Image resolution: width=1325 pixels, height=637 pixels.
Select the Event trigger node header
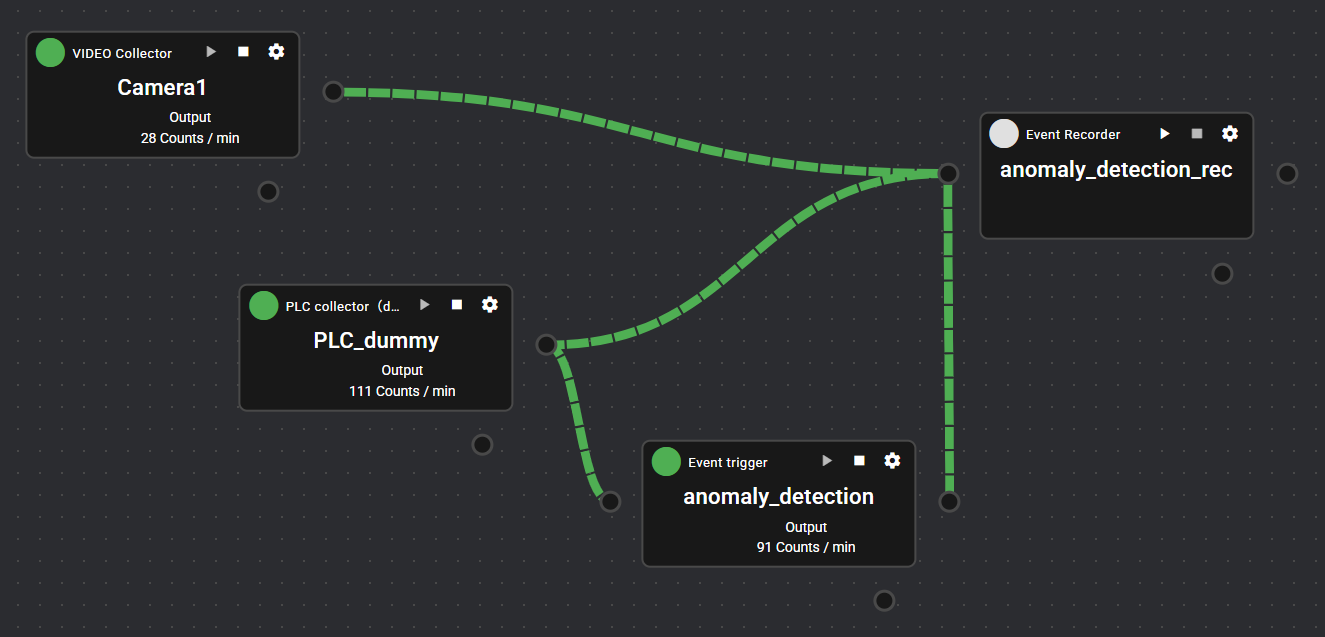(727, 461)
